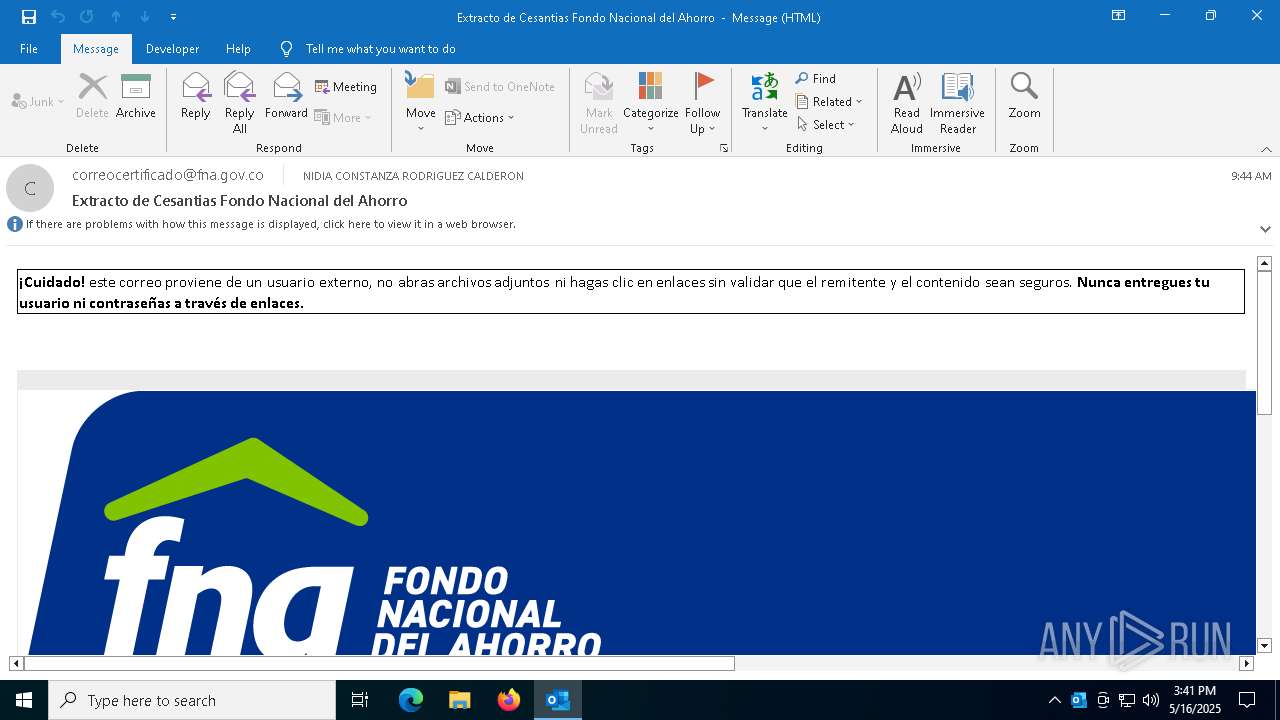
Task: Switch to the Message ribbon tab
Action: tap(96, 49)
